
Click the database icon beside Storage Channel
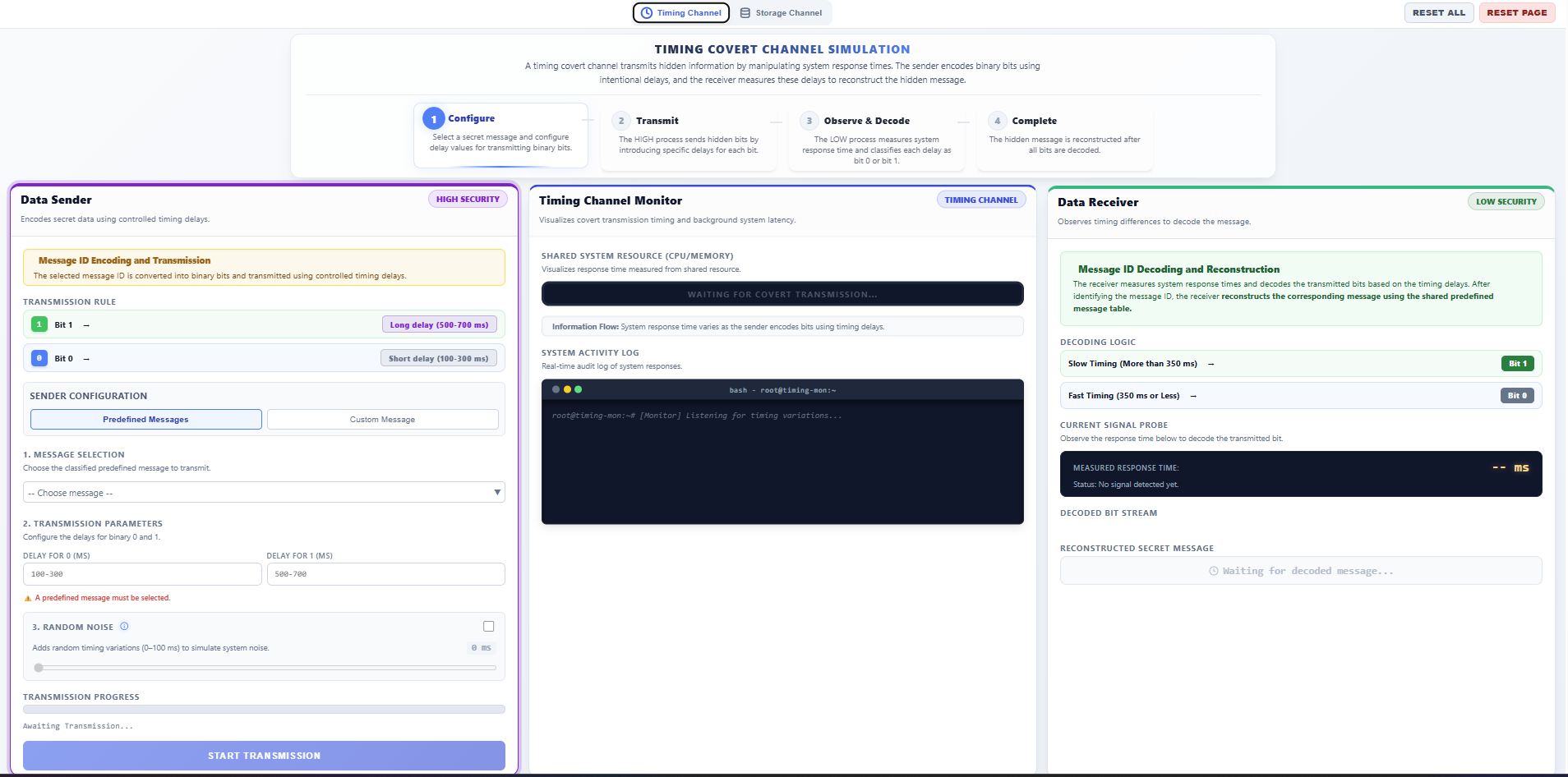coord(745,13)
